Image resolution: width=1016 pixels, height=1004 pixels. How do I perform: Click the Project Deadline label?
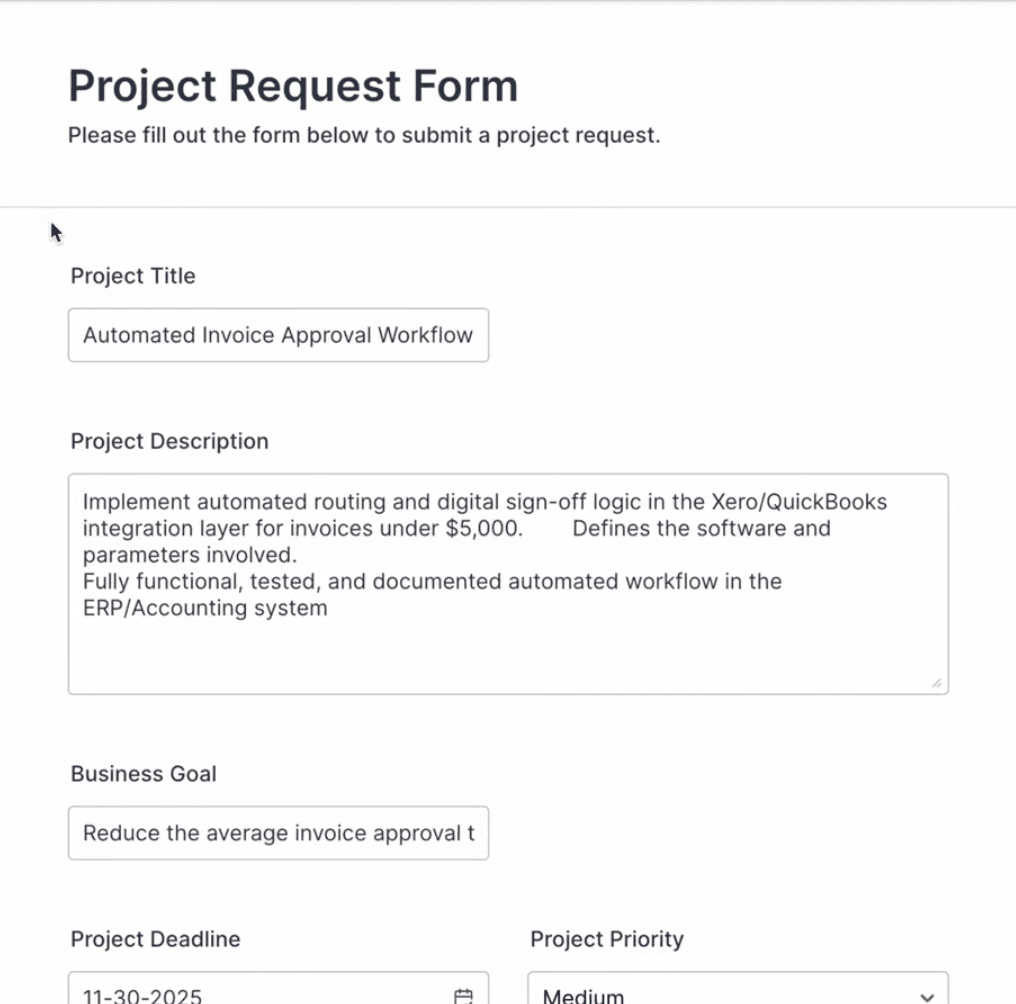point(155,939)
